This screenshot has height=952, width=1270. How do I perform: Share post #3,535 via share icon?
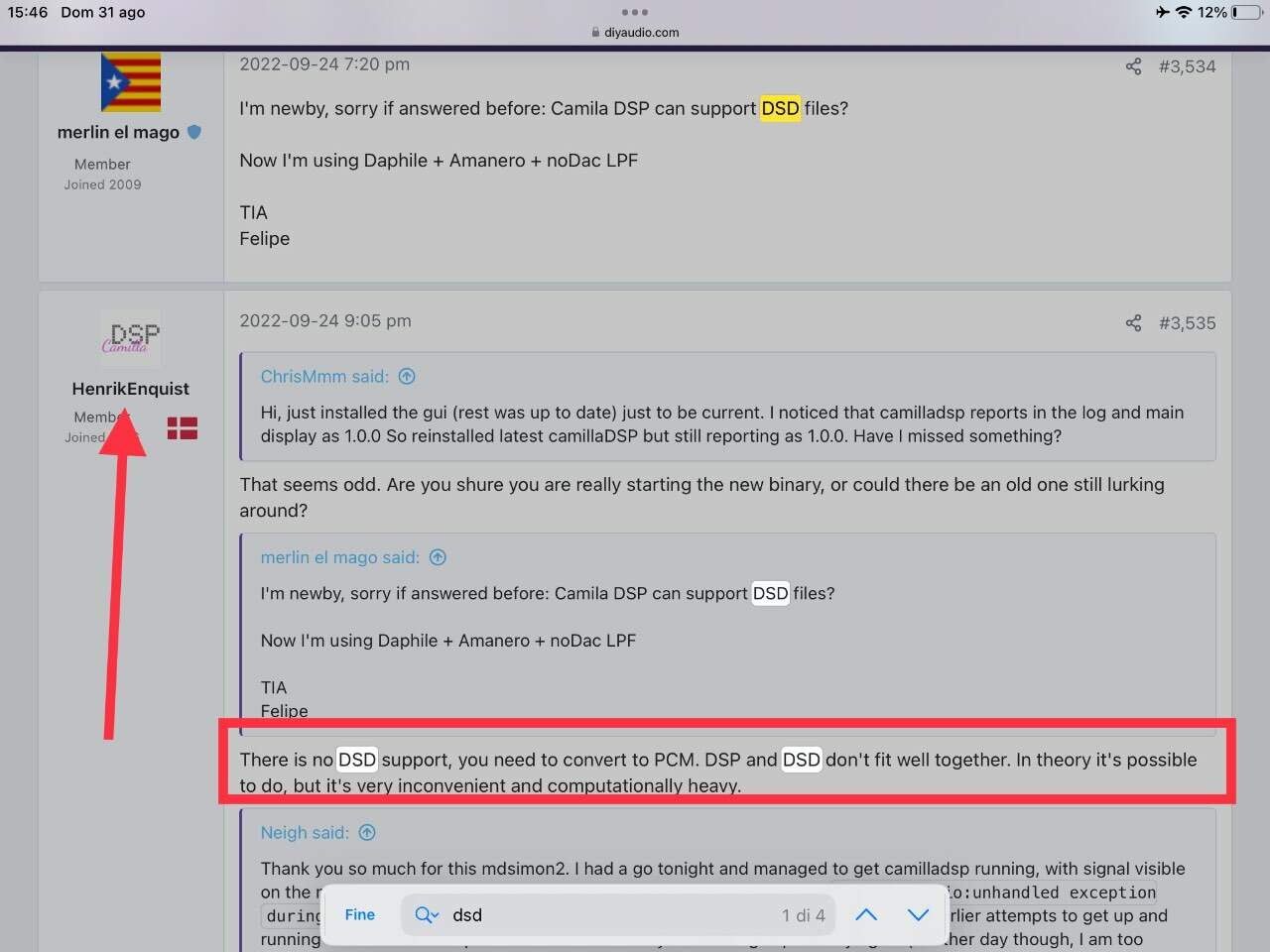pyautogui.click(x=1133, y=323)
